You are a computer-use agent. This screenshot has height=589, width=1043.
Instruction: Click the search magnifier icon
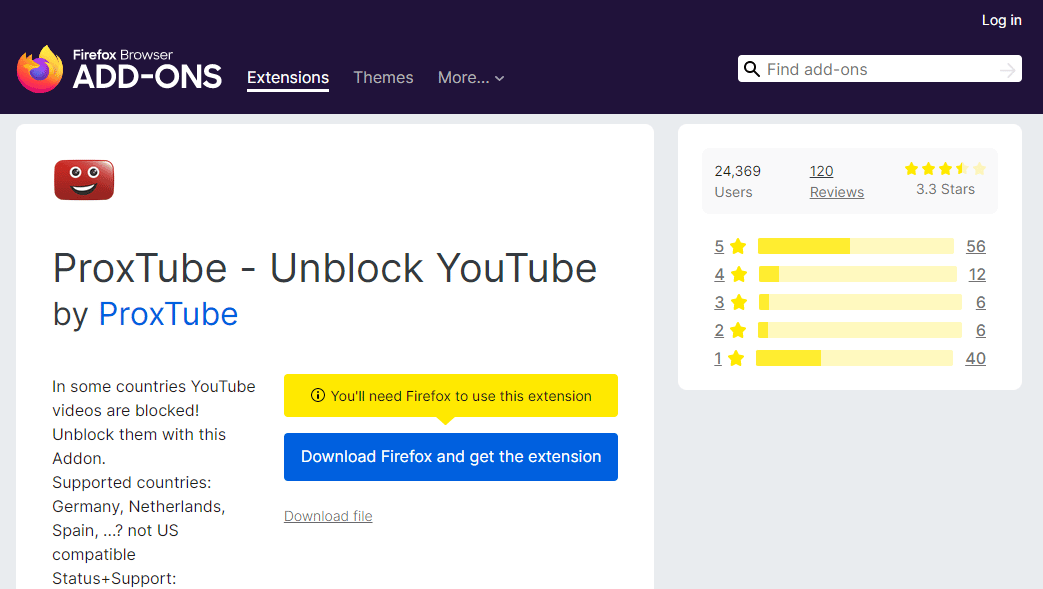click(752, 69)
